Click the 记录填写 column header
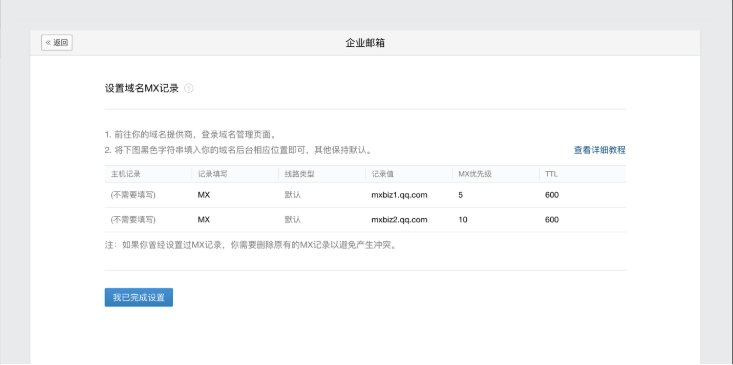733x365 pixels. click(x=212, y=174)
